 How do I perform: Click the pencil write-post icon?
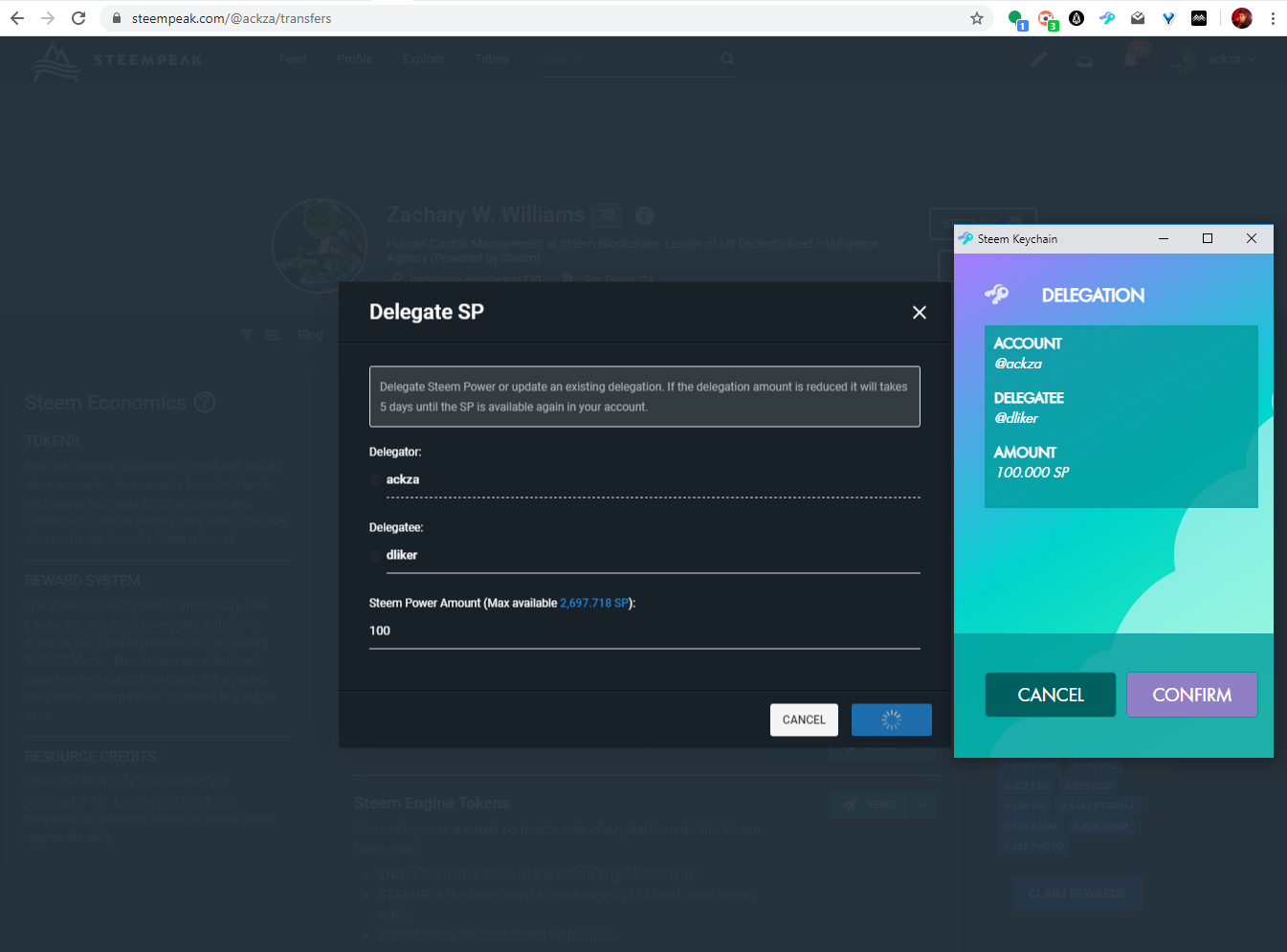tap(1039, 59)
